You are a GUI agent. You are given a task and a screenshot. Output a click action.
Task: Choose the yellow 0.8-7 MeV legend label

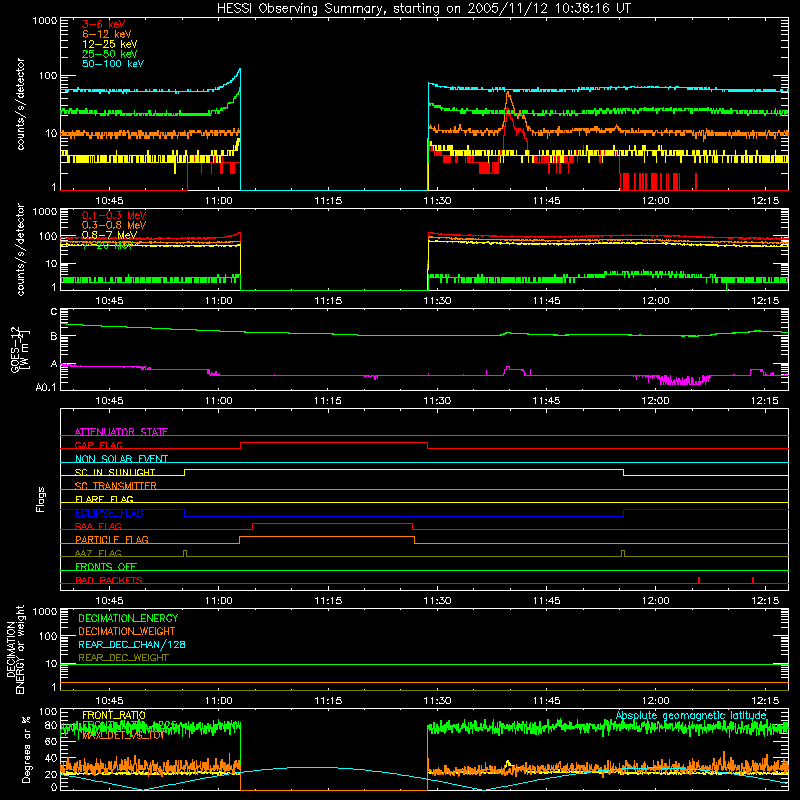click(x=109, y=235)
